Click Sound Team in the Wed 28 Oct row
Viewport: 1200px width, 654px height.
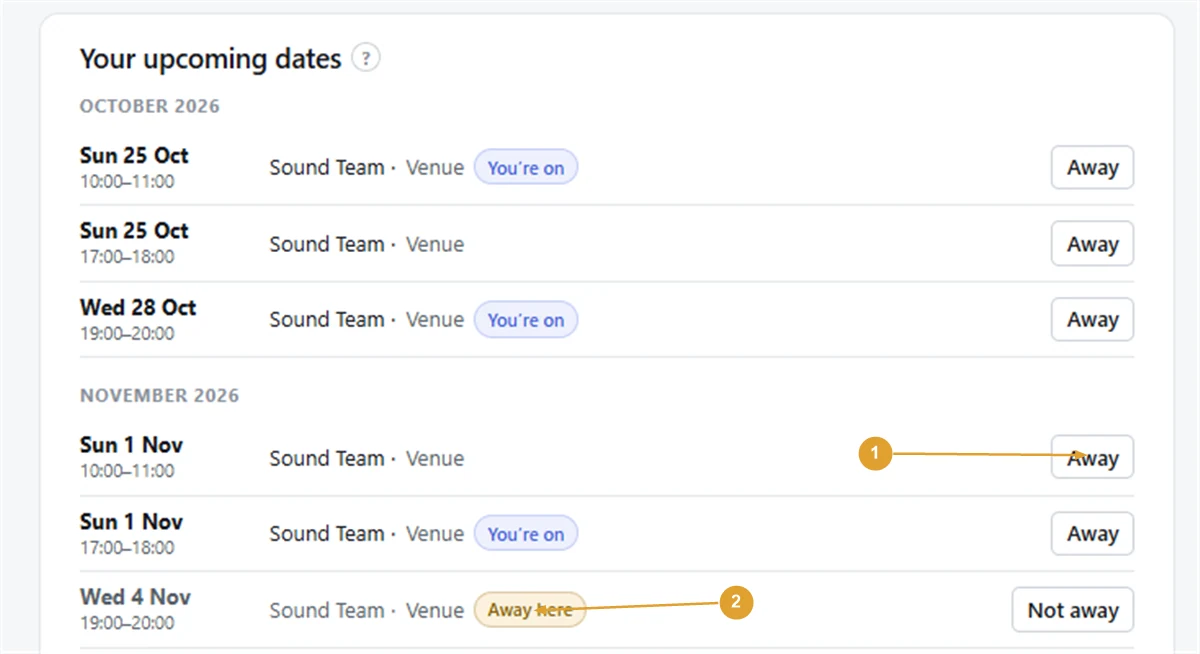pyautogui.click(x=327, y=320)
